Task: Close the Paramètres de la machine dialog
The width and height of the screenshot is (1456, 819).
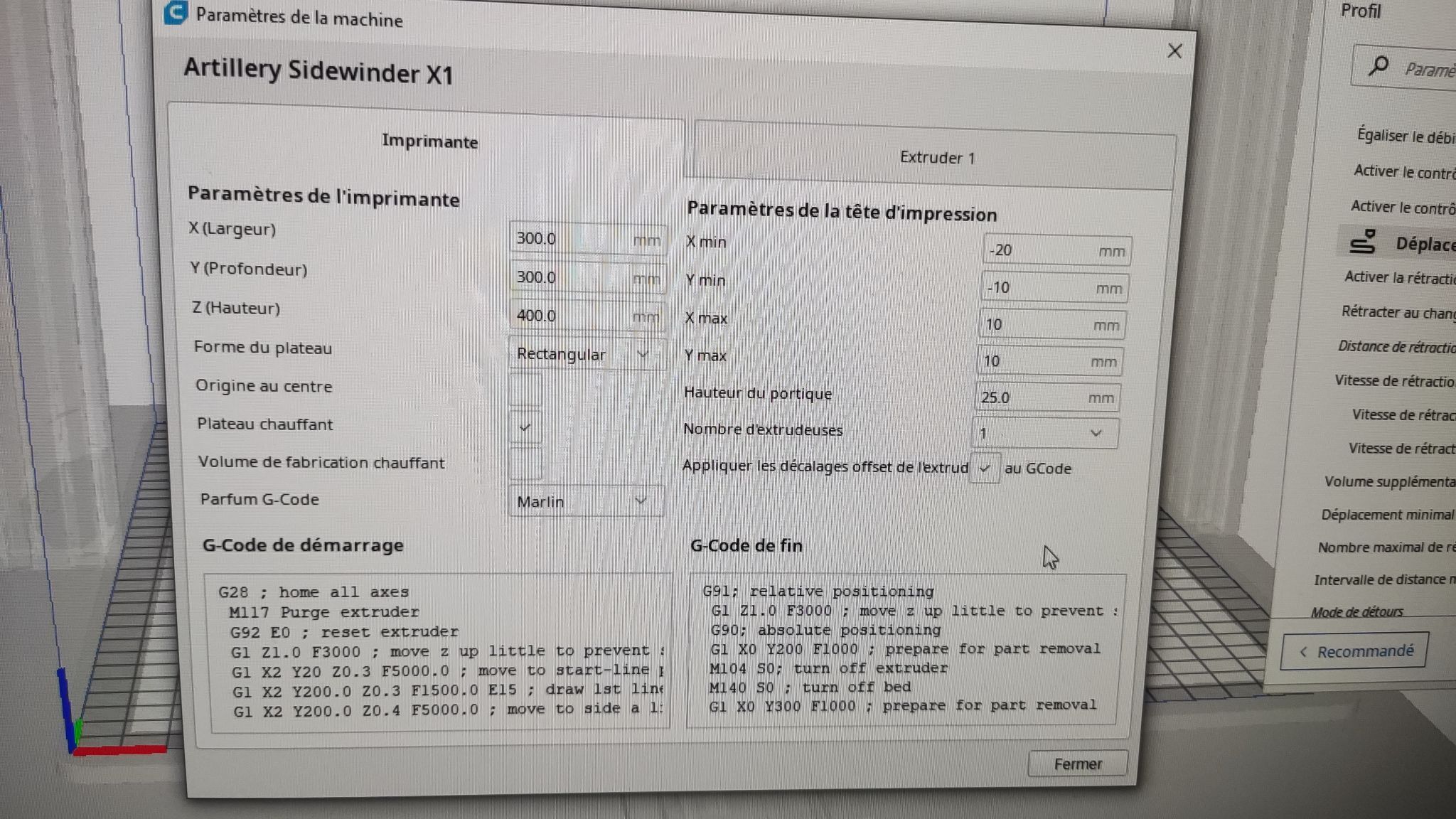Action: 1174,51
